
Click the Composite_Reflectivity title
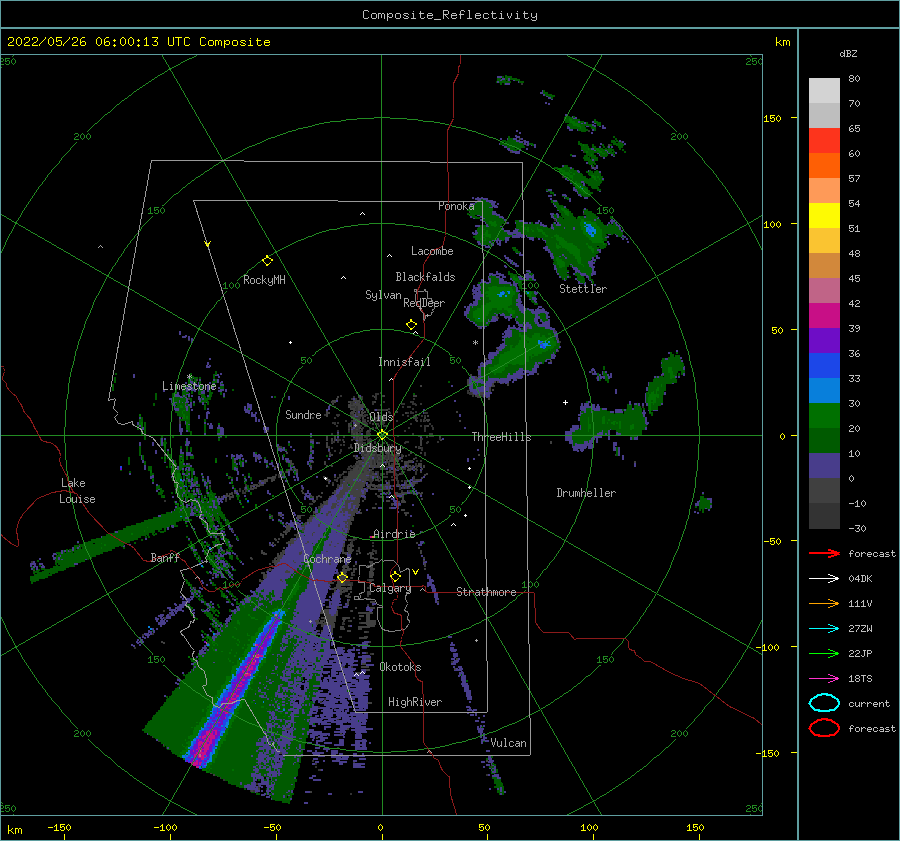450,15
